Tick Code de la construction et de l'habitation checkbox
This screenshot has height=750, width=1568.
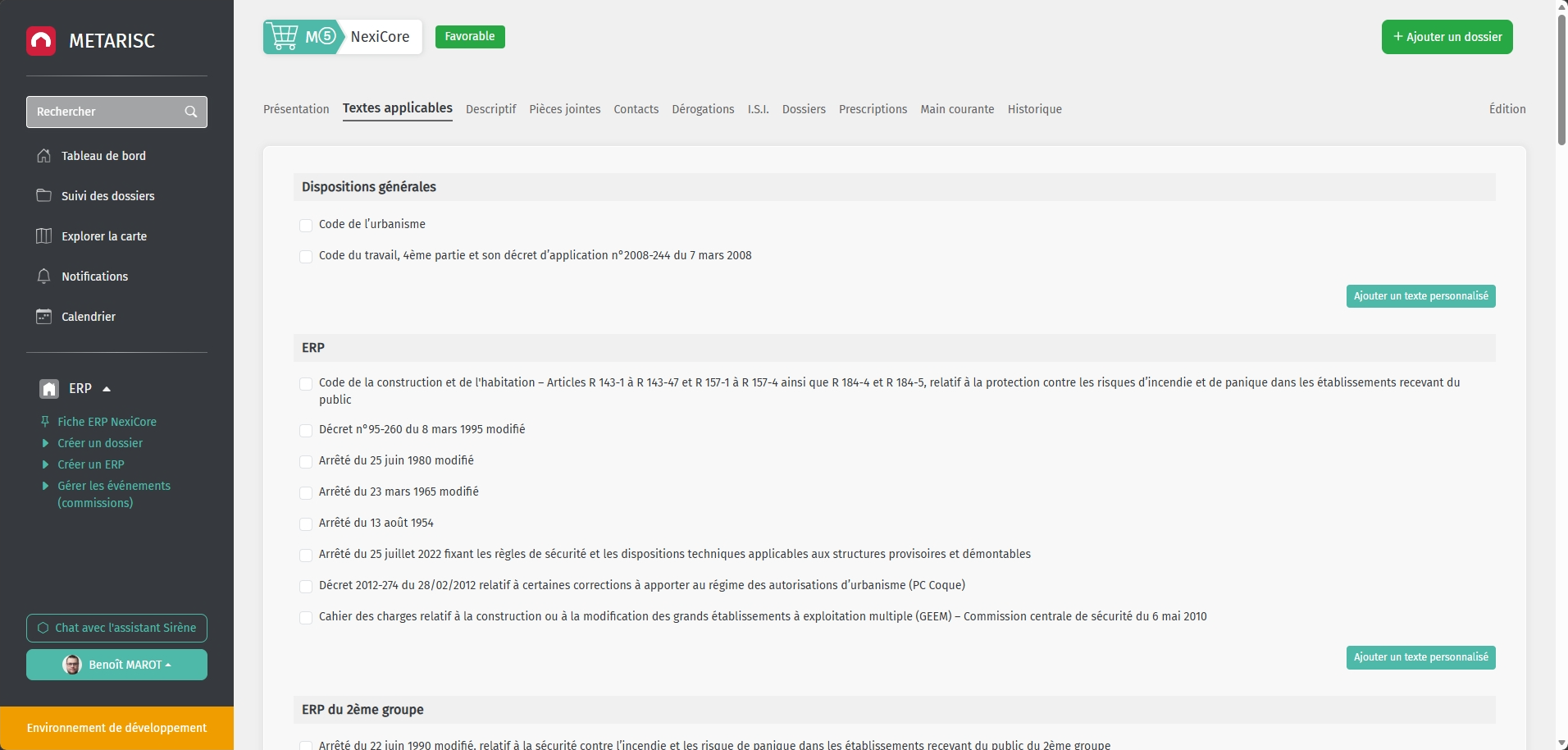306,383
